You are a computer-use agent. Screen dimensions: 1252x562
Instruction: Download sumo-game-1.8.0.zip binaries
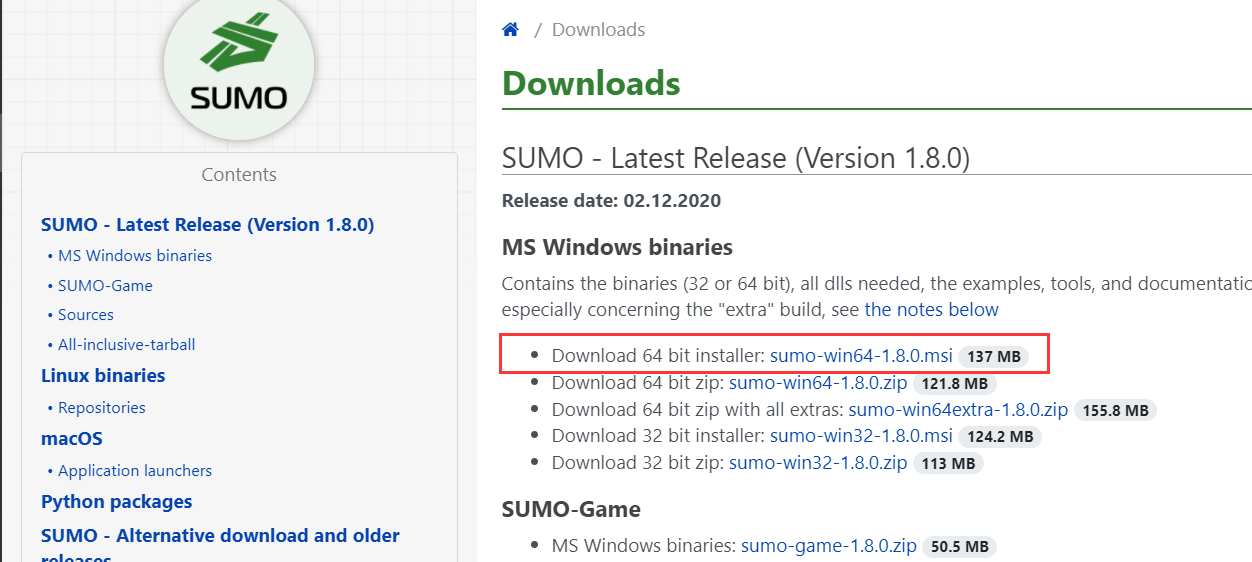[829, 546]
